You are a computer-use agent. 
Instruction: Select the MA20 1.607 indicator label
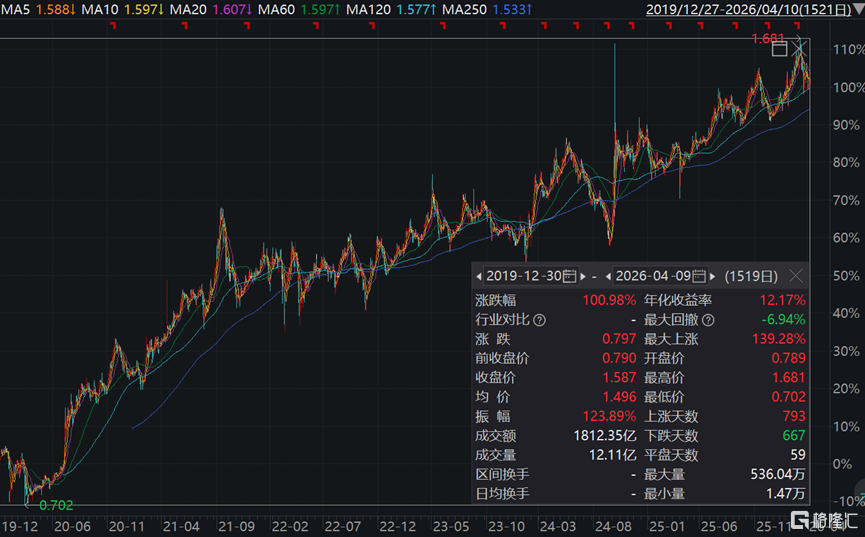pos(211,9)
